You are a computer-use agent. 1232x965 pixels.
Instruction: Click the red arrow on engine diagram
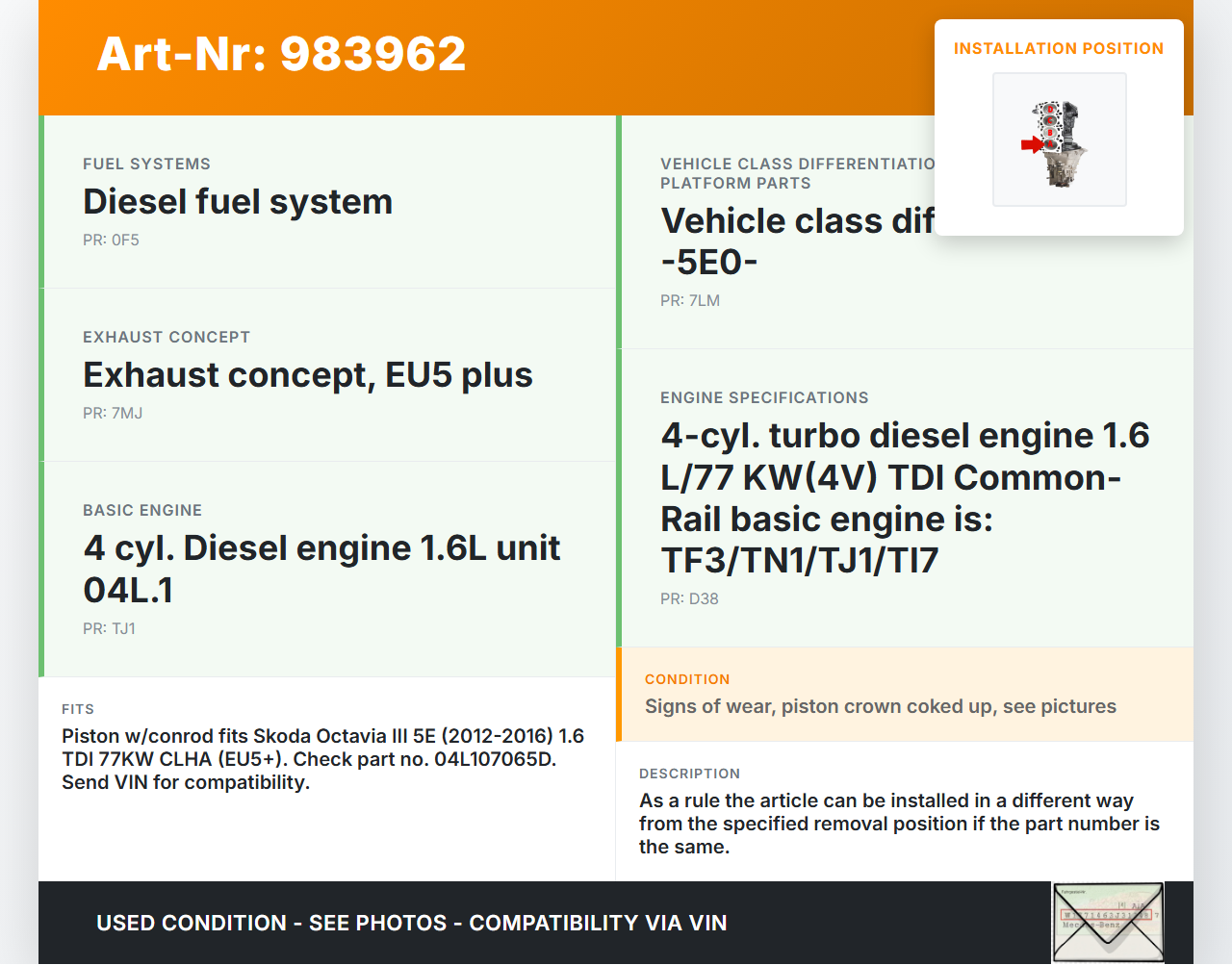coord(1031,145)
